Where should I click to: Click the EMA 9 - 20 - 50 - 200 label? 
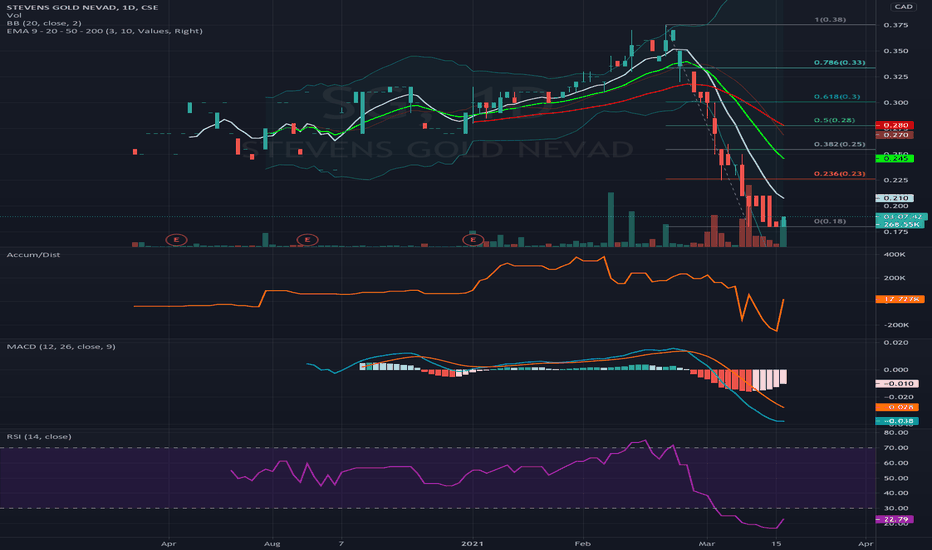tap(105, 31)
